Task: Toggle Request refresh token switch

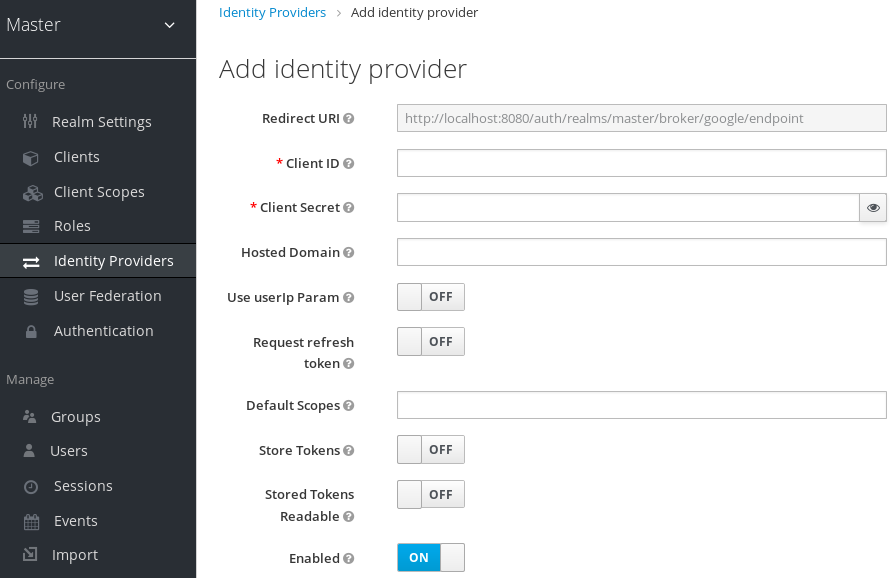Action: click(x=431, y=341)
